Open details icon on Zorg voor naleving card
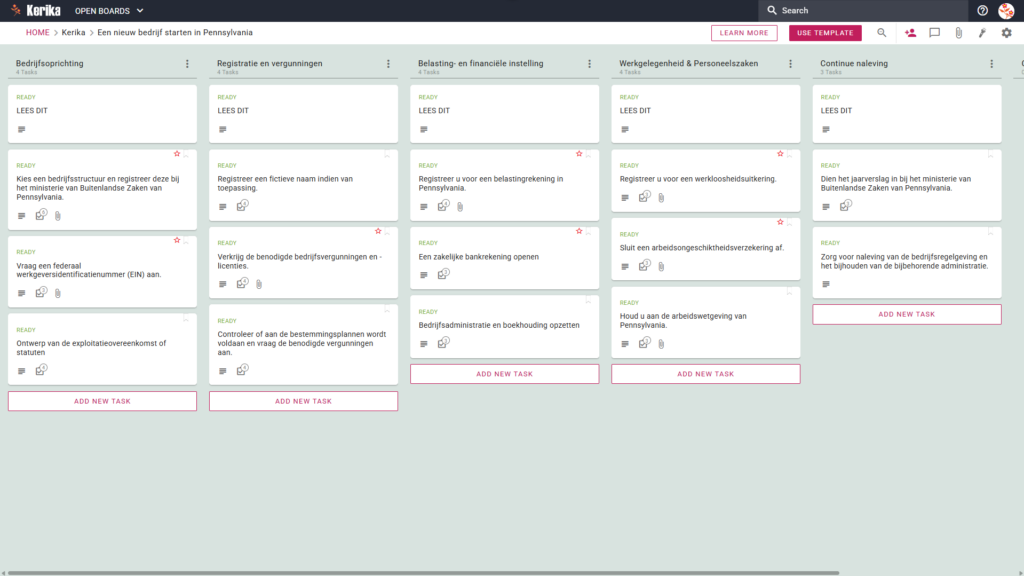Viewport: 1024px width, 576px height. click(x=826, y=284)
